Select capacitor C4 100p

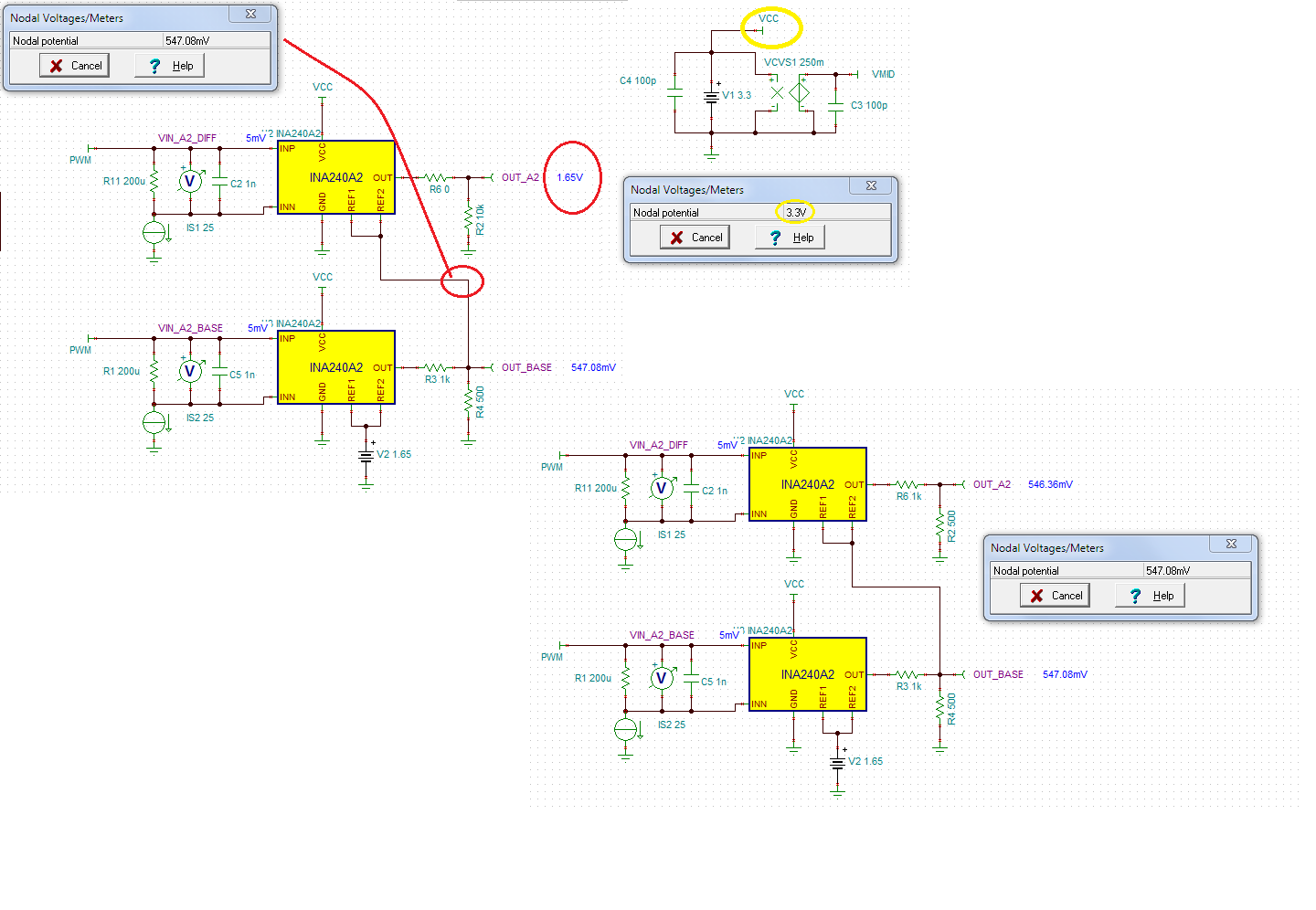(674, 93)
